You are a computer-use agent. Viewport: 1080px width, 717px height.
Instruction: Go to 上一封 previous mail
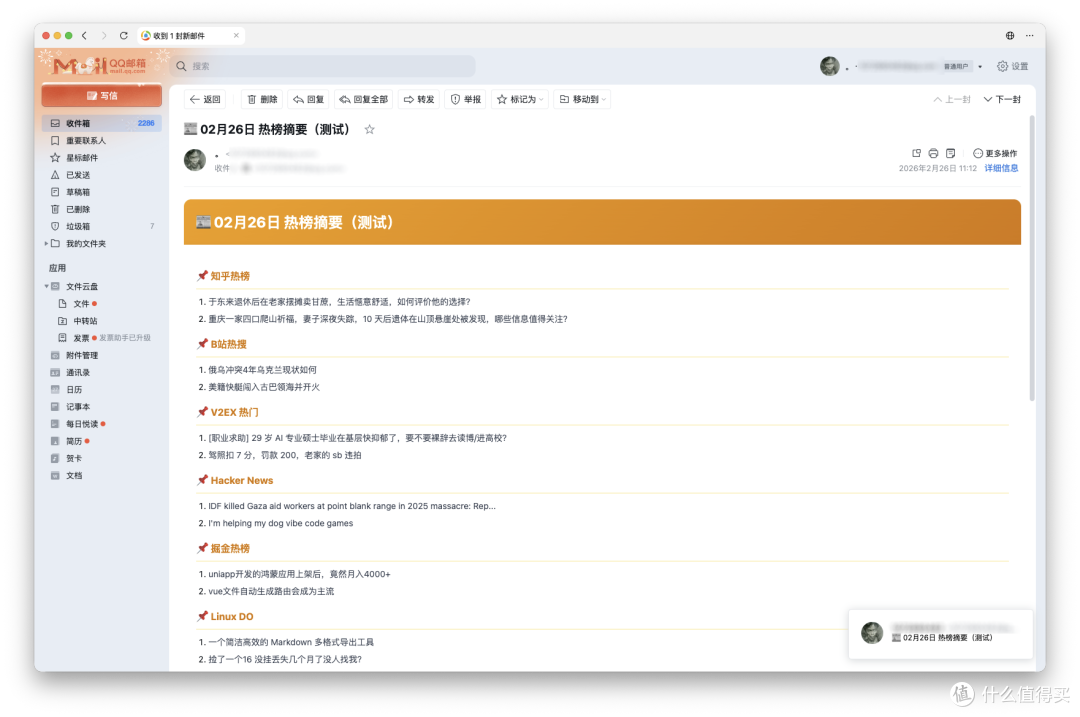click(952, 99)
